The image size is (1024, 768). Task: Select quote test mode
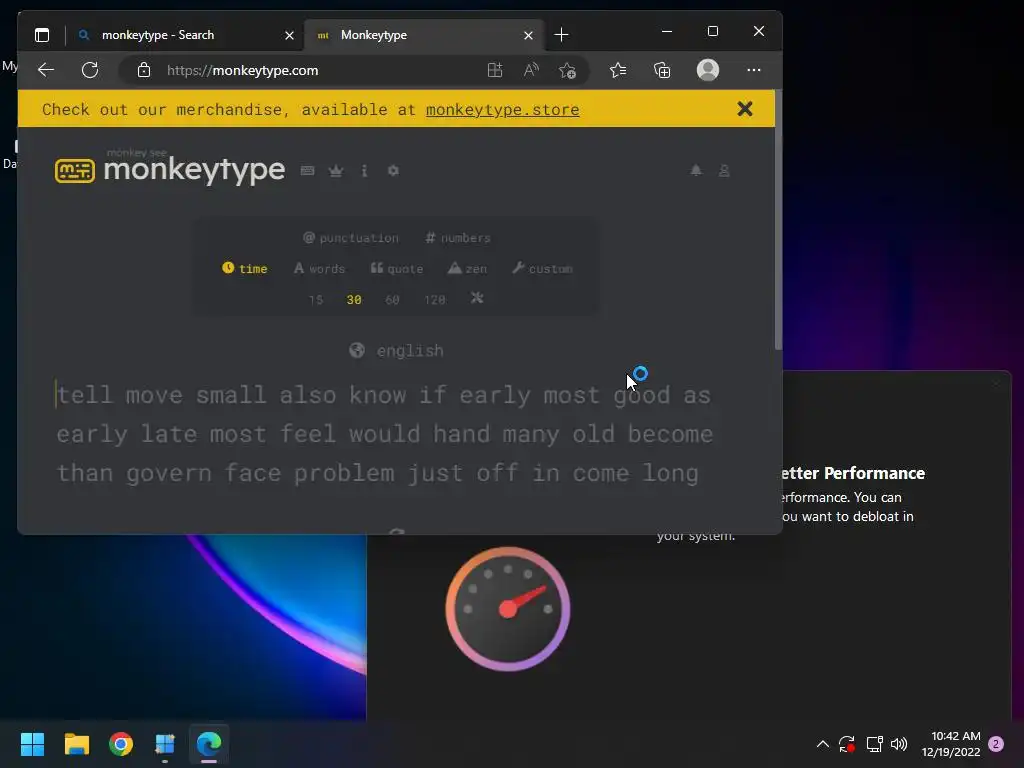click(397, 268)
